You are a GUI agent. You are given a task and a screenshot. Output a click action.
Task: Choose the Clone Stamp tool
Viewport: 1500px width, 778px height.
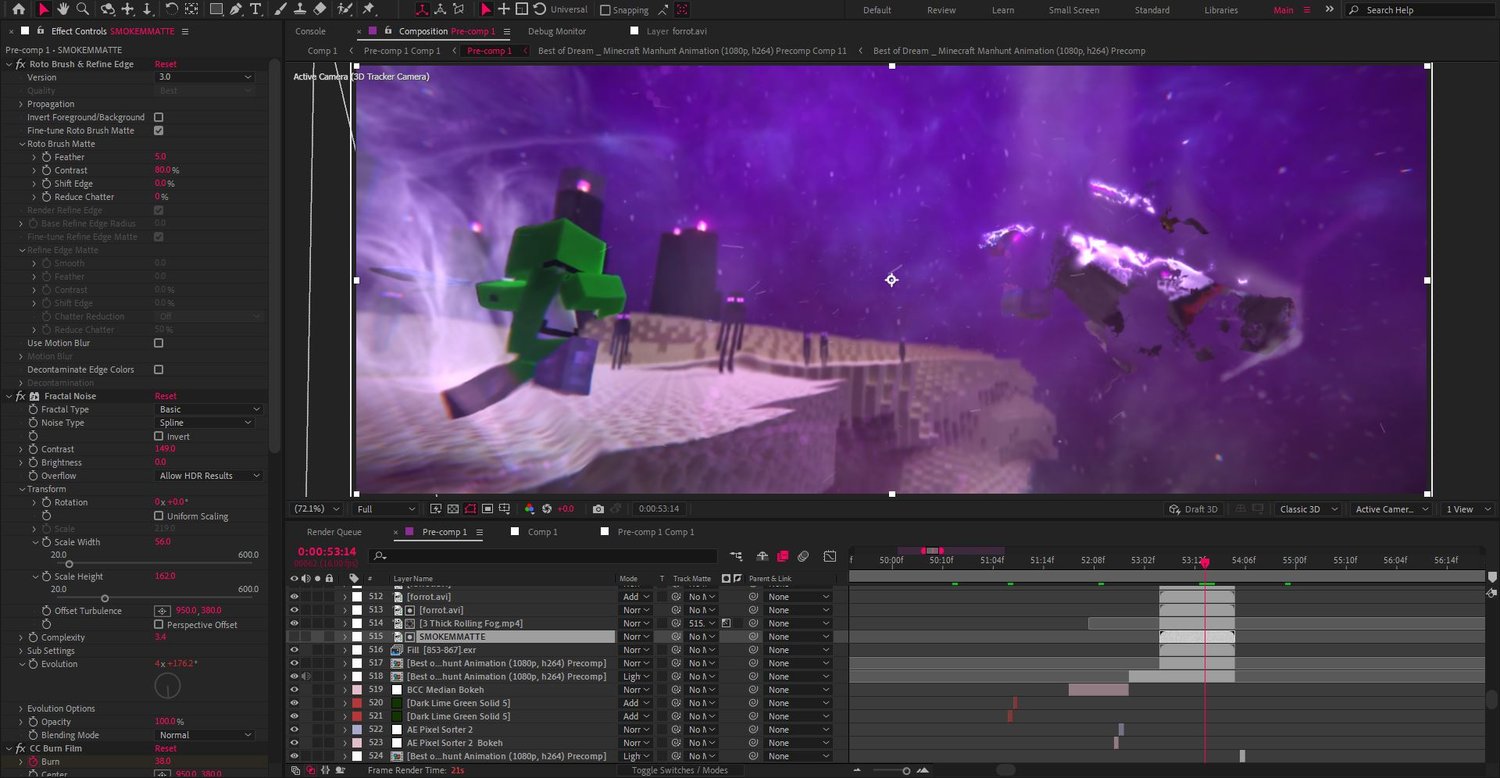[299, 9]
